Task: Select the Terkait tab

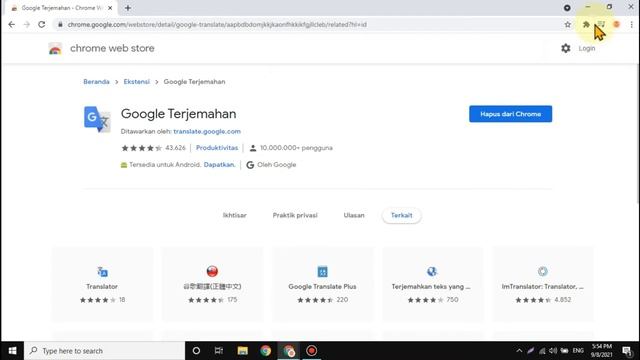Action: (x=402, y=215)
